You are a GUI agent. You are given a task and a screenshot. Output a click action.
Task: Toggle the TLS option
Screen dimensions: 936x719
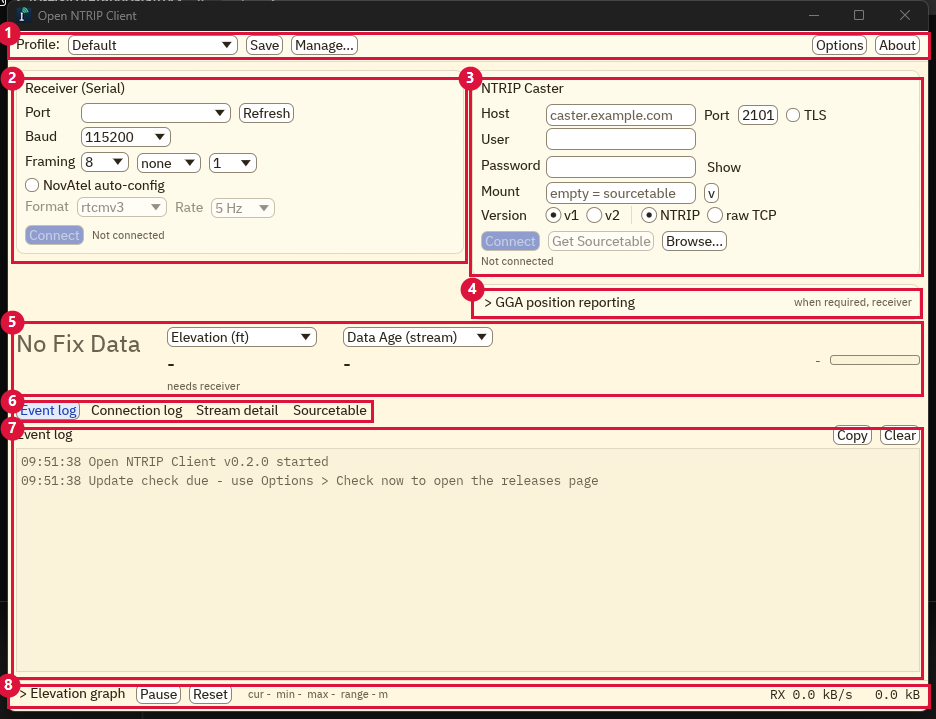click(806, 115)
